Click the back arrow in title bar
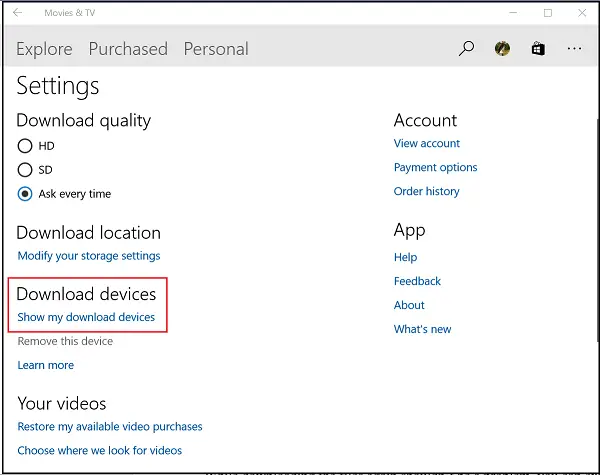This screenshot has height=475, width=600. pyautogui.click(x=18, y=13)
